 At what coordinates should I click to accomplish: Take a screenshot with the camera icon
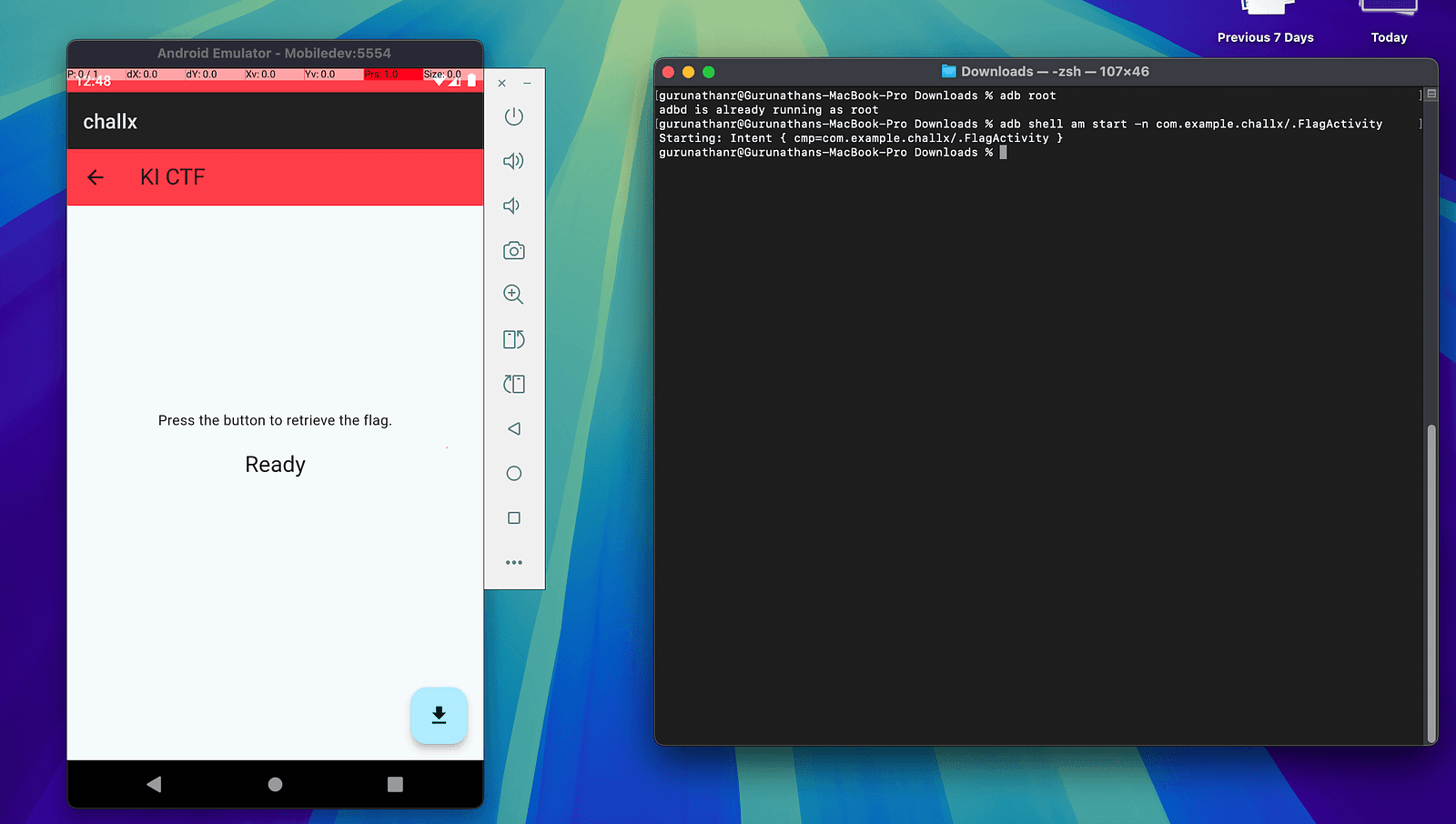(513, 250)
